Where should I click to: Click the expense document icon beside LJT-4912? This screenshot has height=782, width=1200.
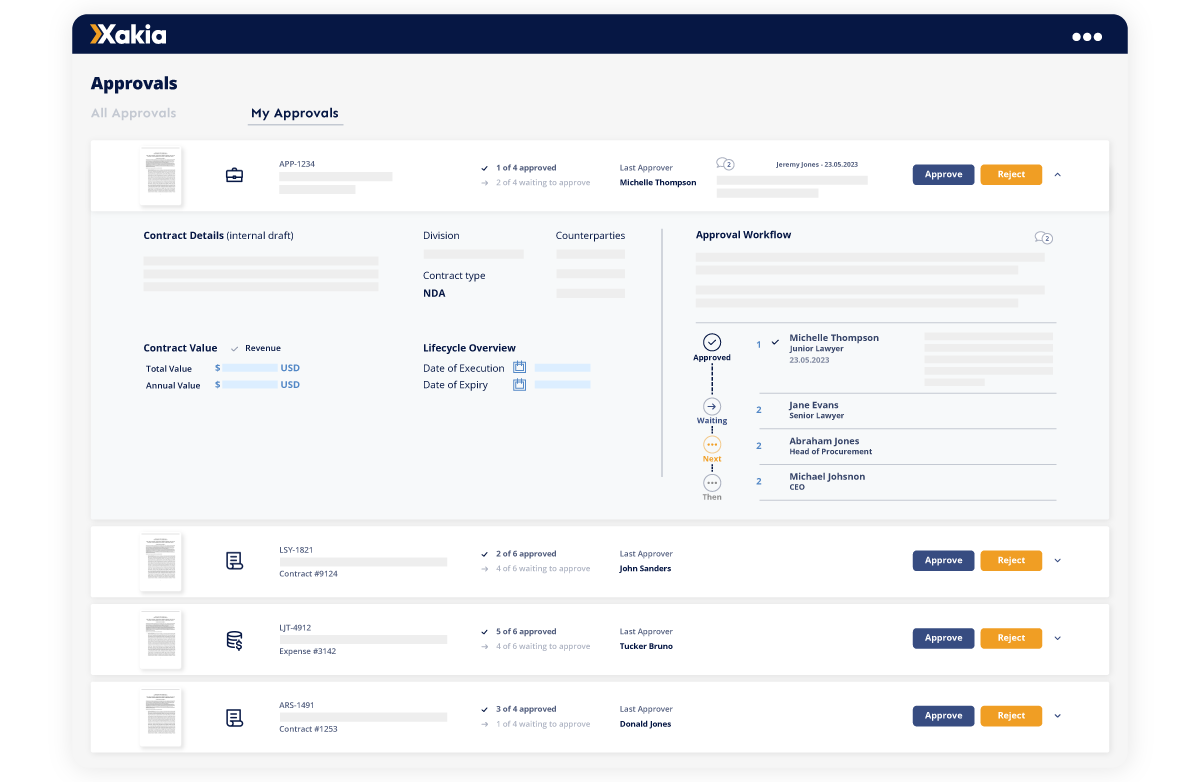(234, 638)
